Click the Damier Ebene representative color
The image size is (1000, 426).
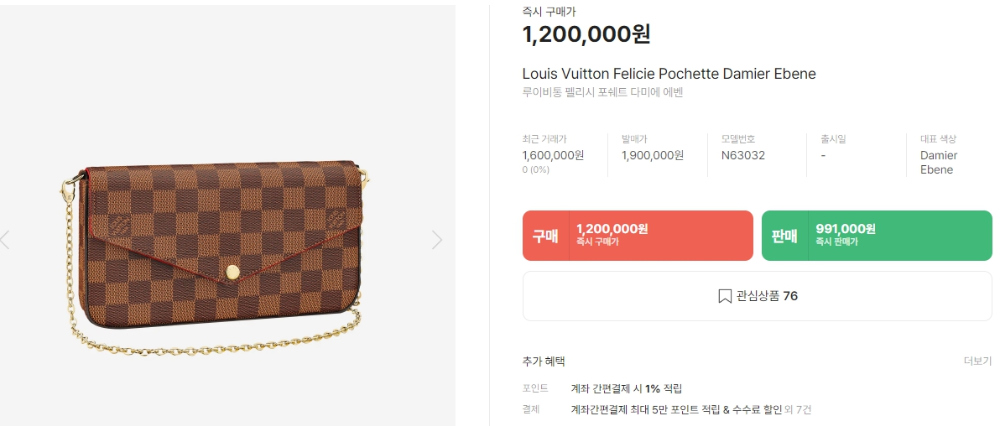pos(939,163)
